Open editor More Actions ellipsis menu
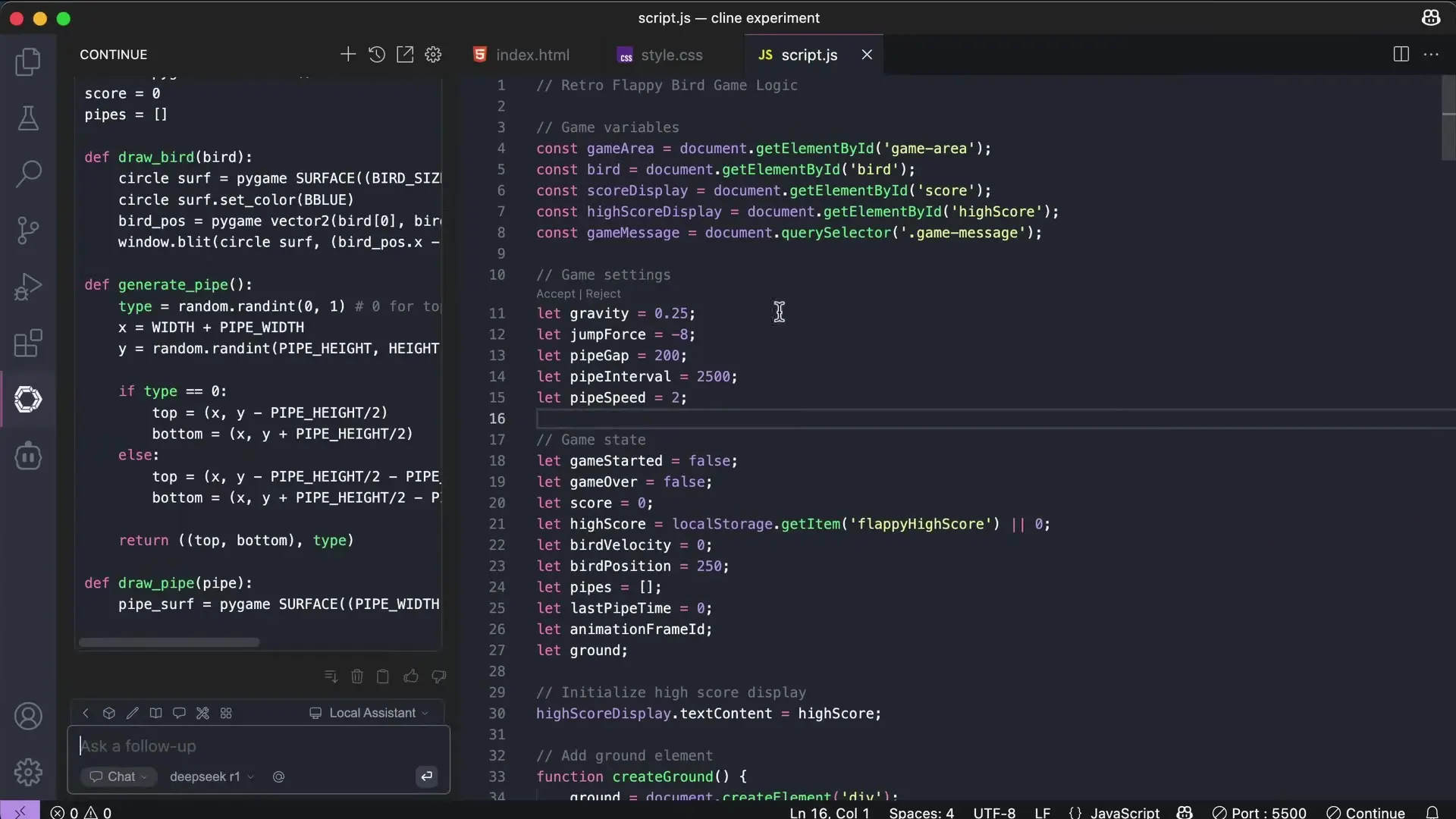1456x819 pixels. click(x=1431, y=54)
